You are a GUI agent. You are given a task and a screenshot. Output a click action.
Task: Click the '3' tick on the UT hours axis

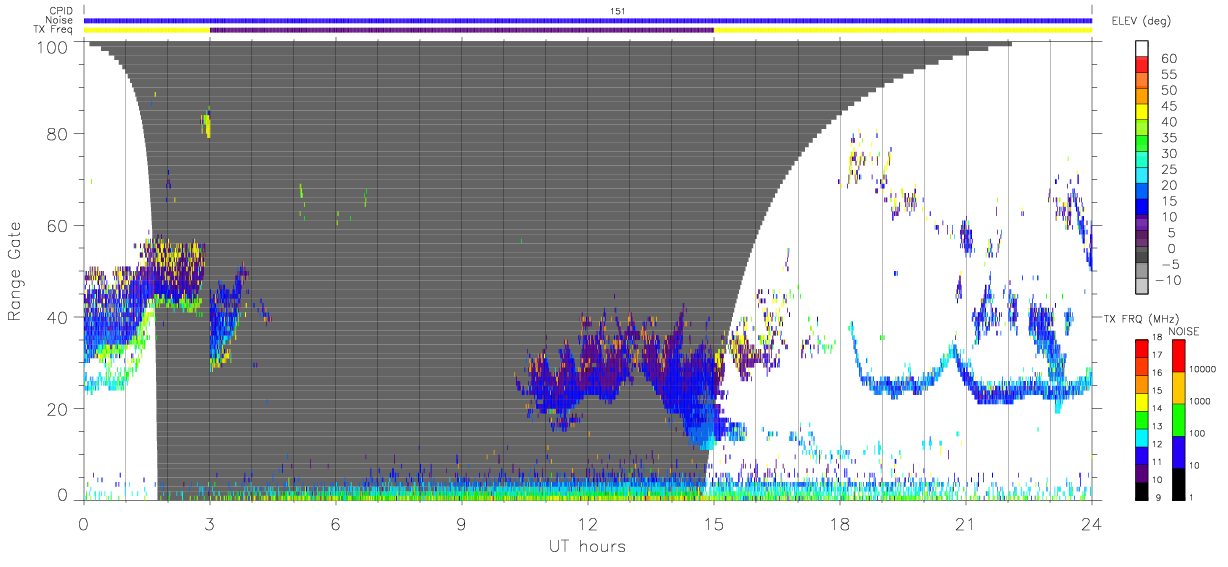point(210,523)
